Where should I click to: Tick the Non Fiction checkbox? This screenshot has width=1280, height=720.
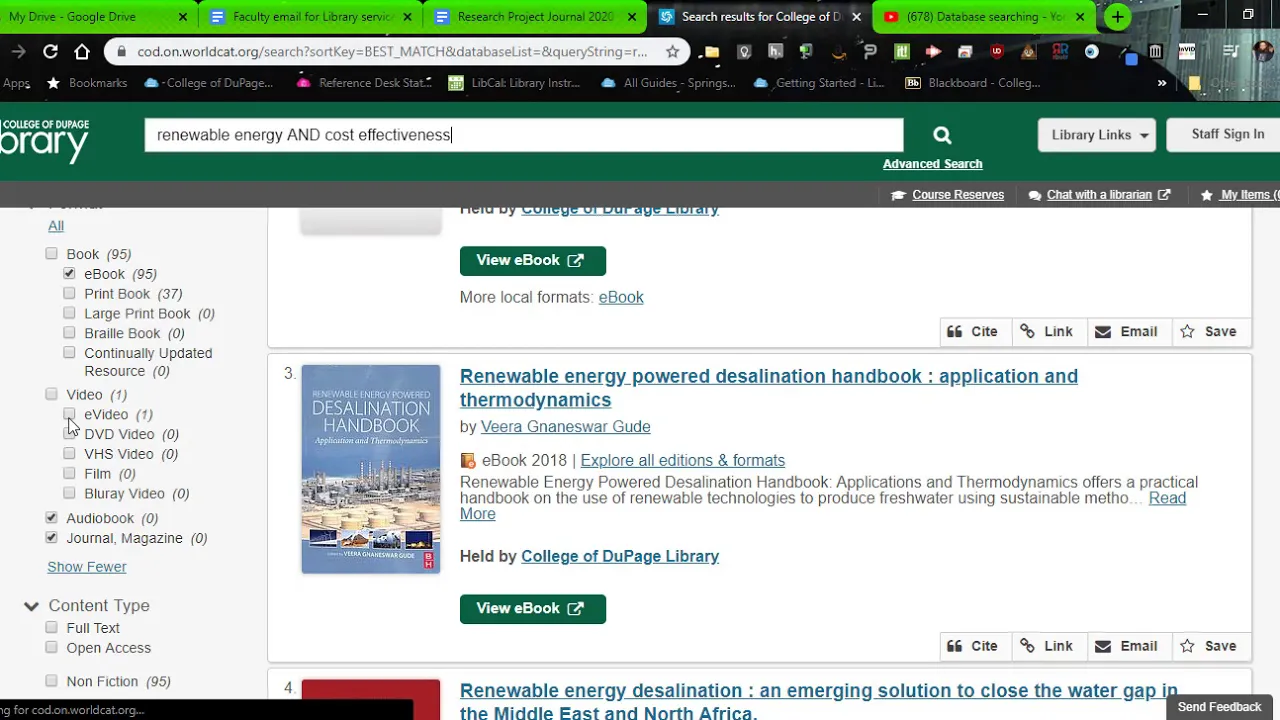click(x=51, y=681)
